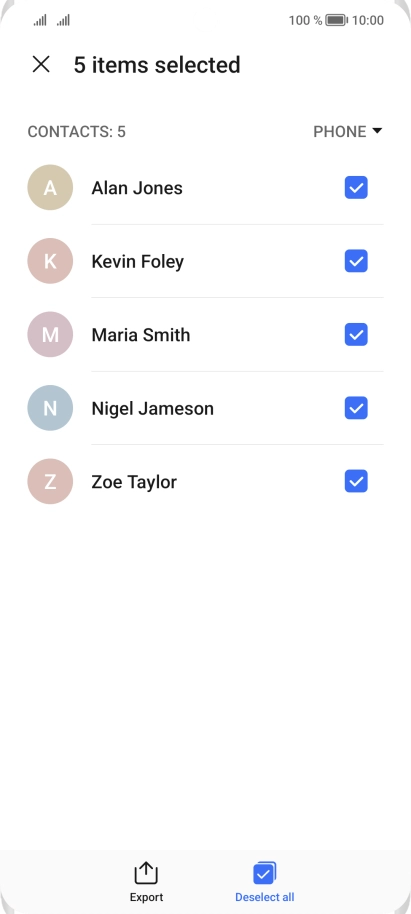Tap the Export share icon

[x=146, y=873]
